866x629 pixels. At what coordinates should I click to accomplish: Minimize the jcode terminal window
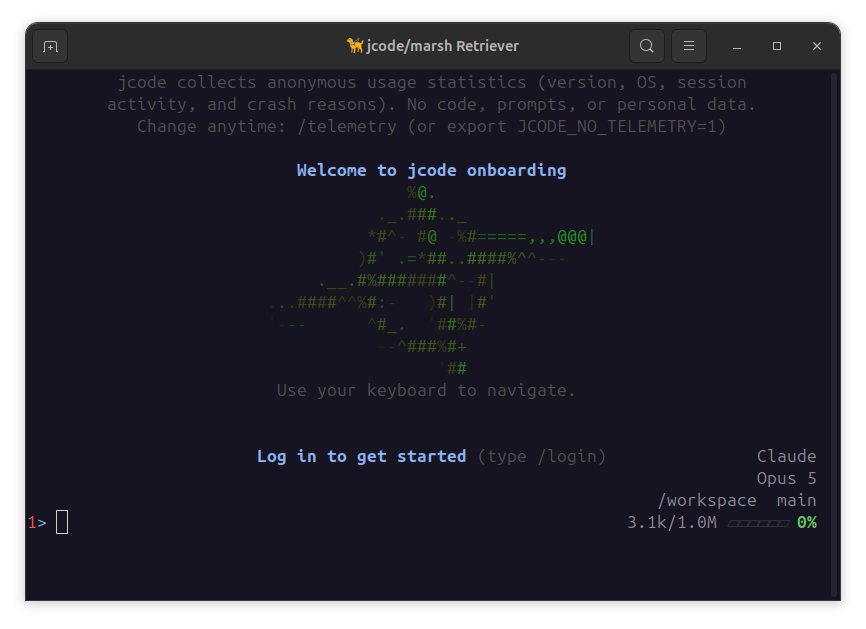[x=737, y=46]
